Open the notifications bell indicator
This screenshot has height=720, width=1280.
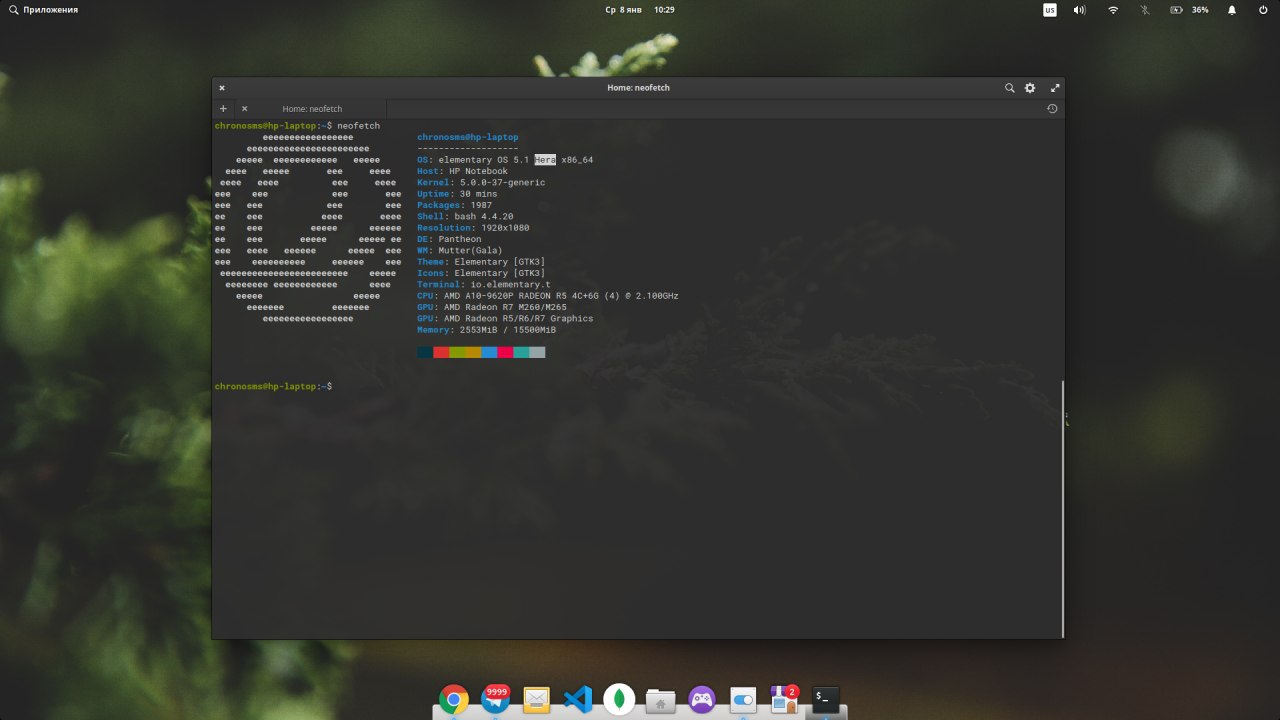coord(1232,10)
